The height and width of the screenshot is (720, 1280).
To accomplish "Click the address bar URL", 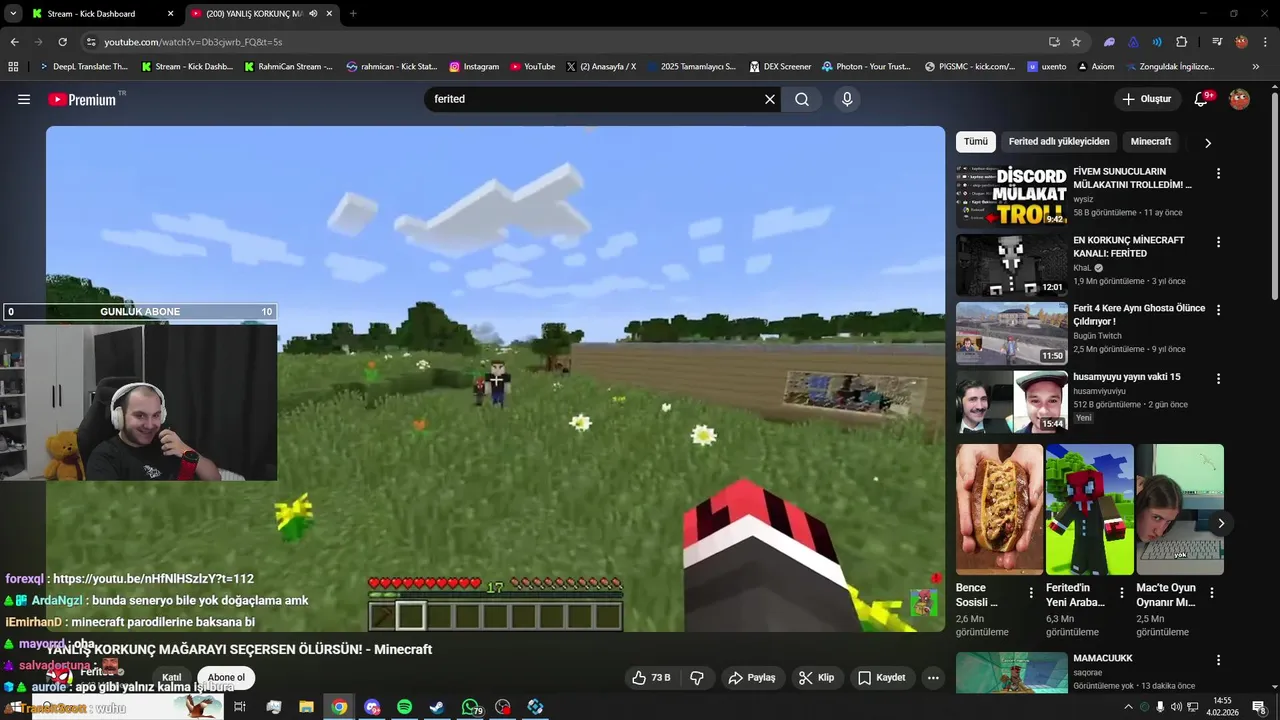I will click(193, 42).
